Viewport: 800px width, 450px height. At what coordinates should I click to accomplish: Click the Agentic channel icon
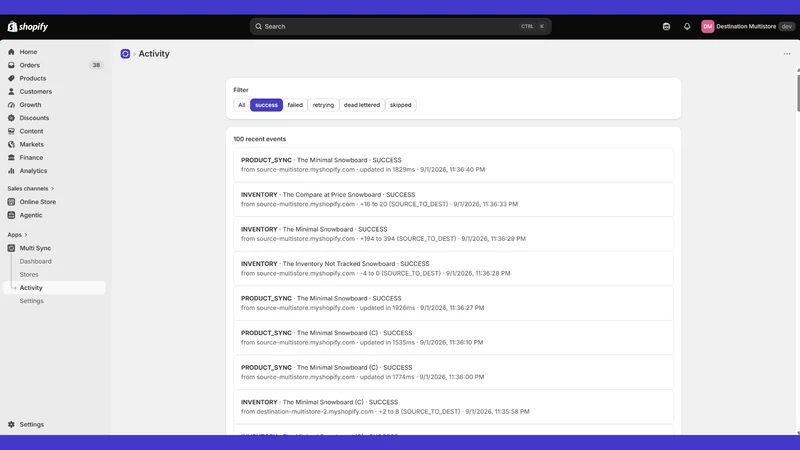(11, 215)
